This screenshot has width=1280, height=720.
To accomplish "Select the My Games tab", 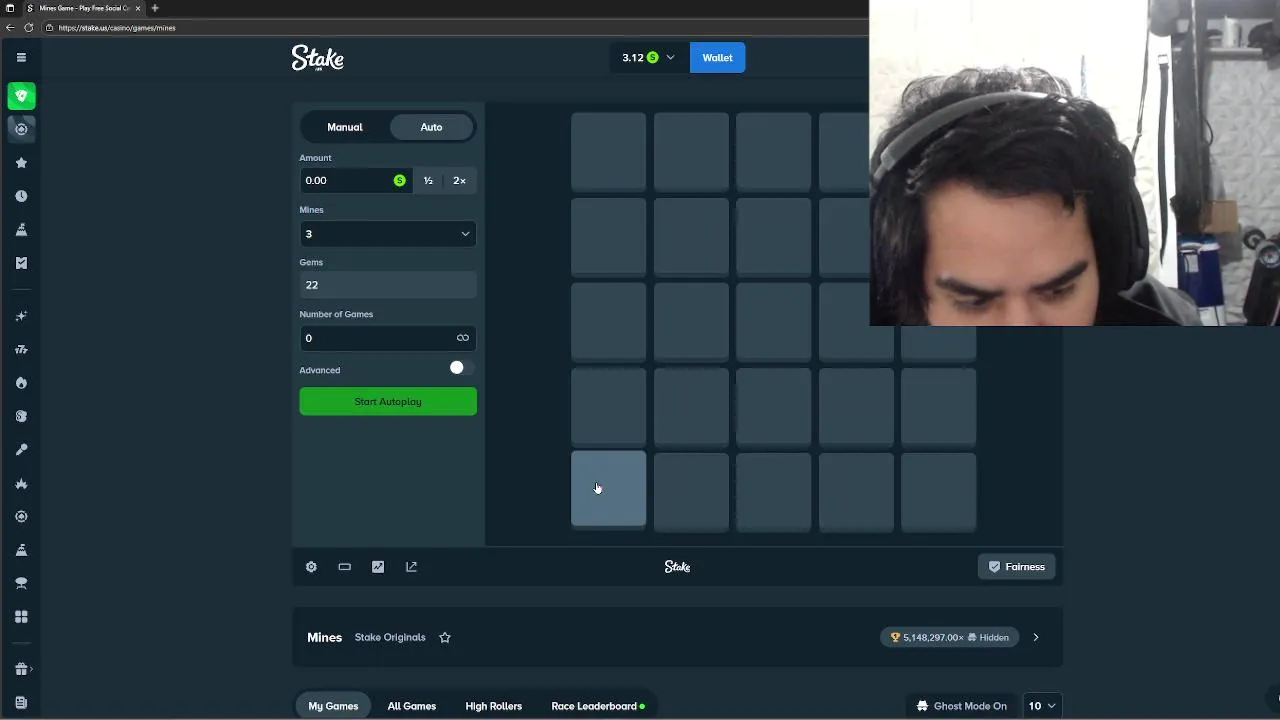I will point(333,706).
